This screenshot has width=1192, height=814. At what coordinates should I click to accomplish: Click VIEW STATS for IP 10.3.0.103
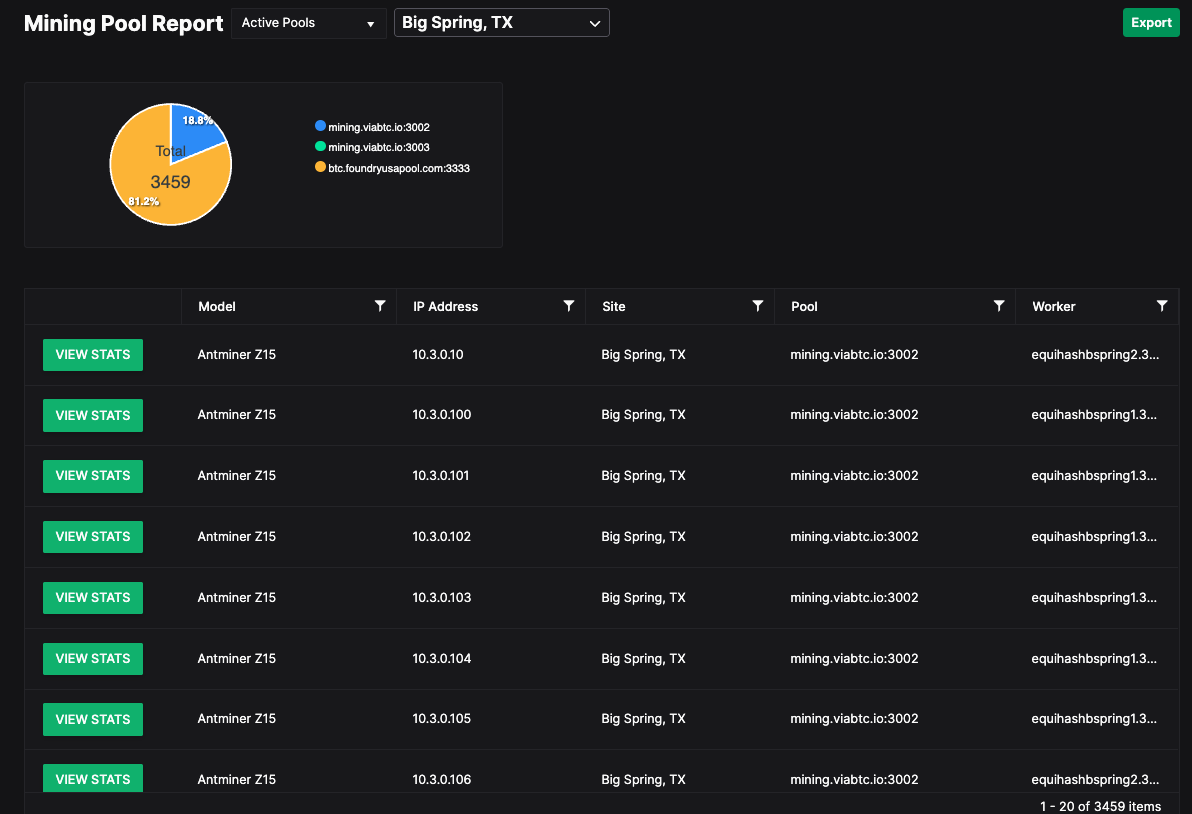pyautogui.click(x=93, y=597)
